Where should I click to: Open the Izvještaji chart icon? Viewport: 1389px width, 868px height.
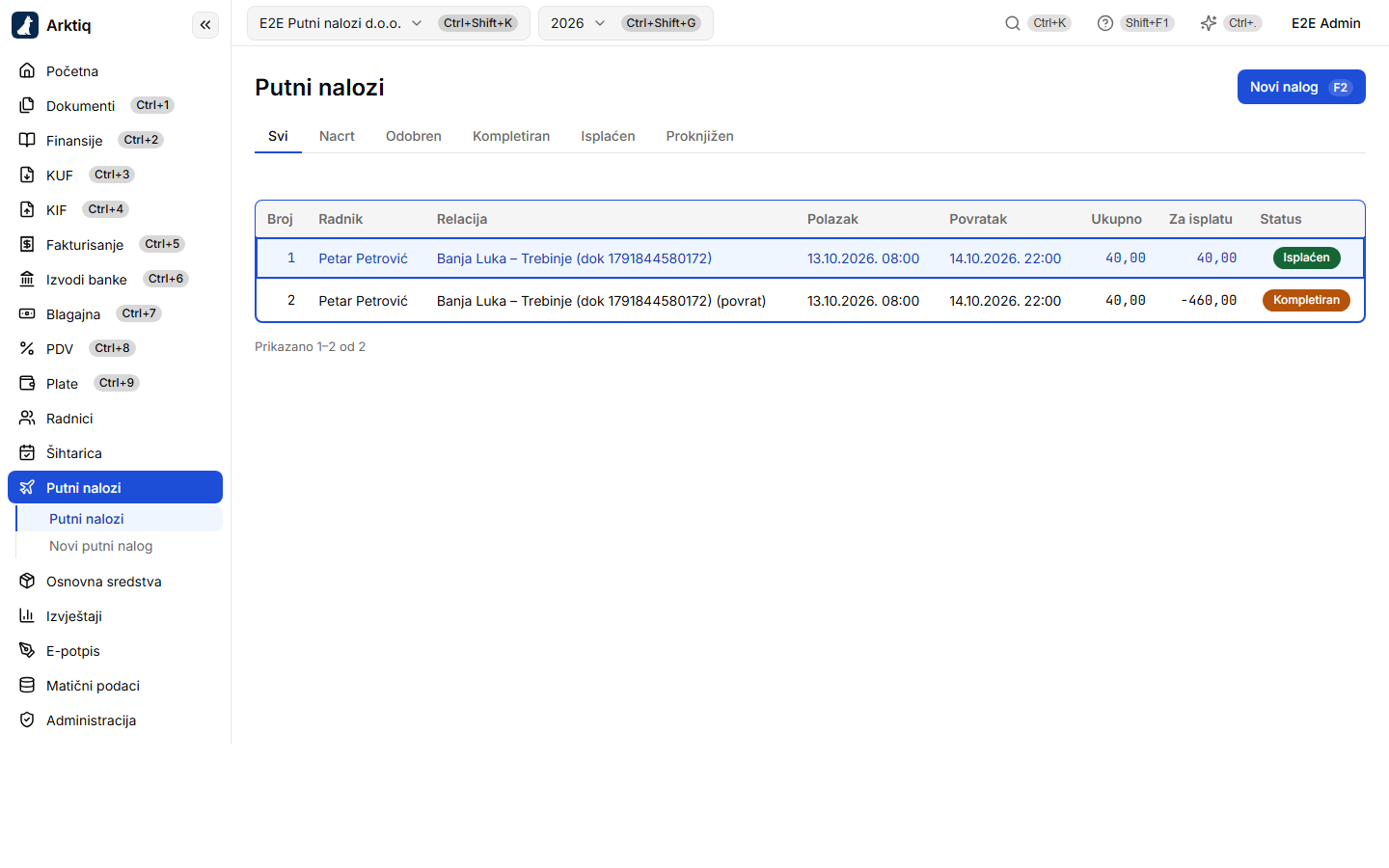point(27,616)
